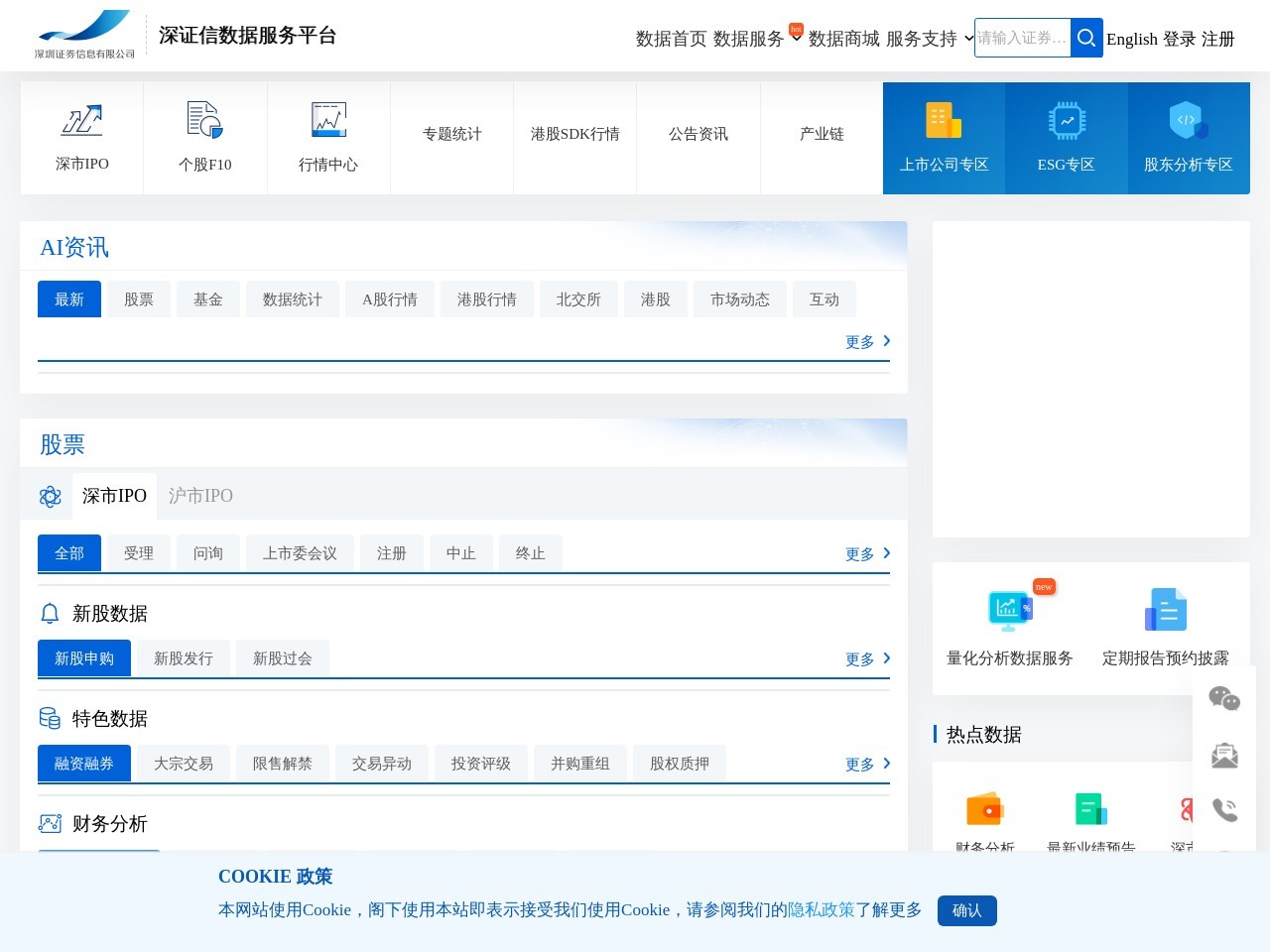Open 股东分析专区 shield icon
The width and height of the screenshot is (1270, 952).
(1188, 120)
